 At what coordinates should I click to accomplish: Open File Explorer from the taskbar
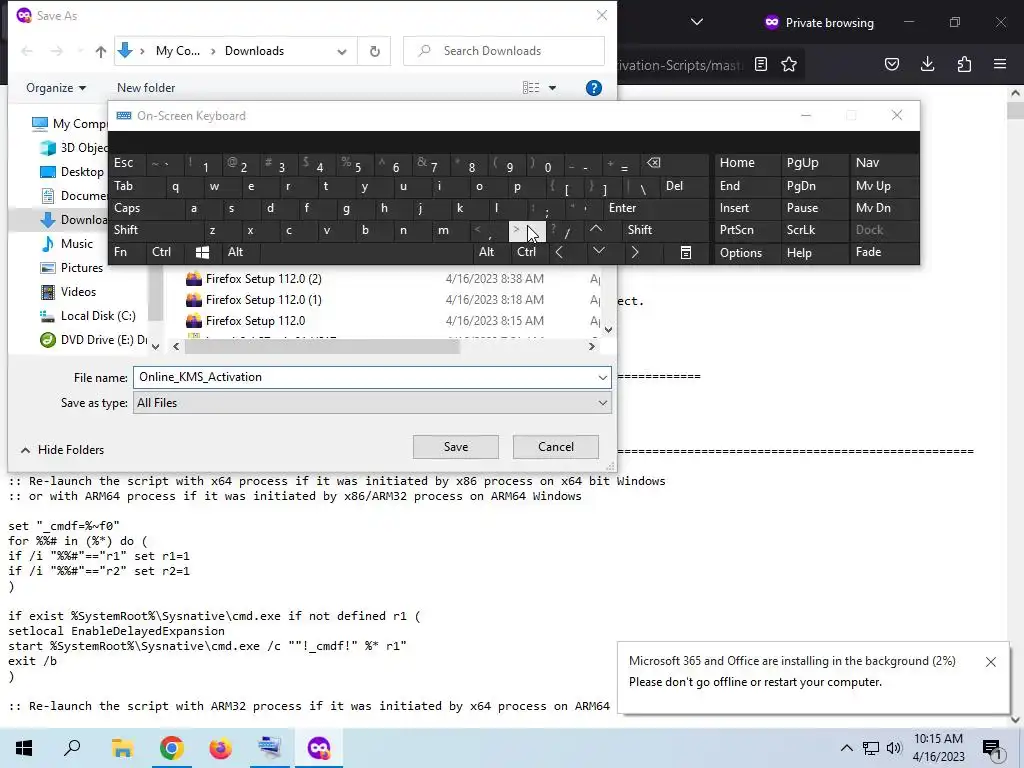point(122,748)
